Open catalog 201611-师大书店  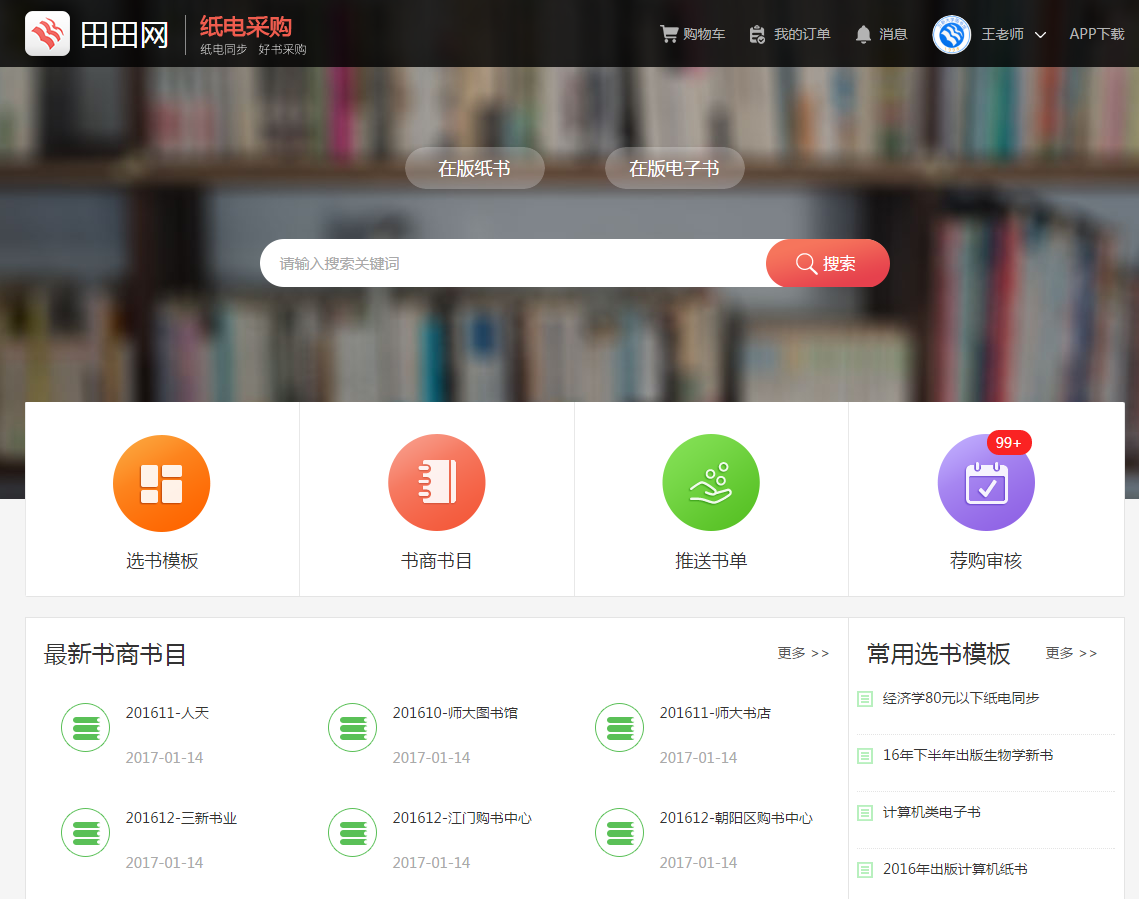tap(715, 712)
